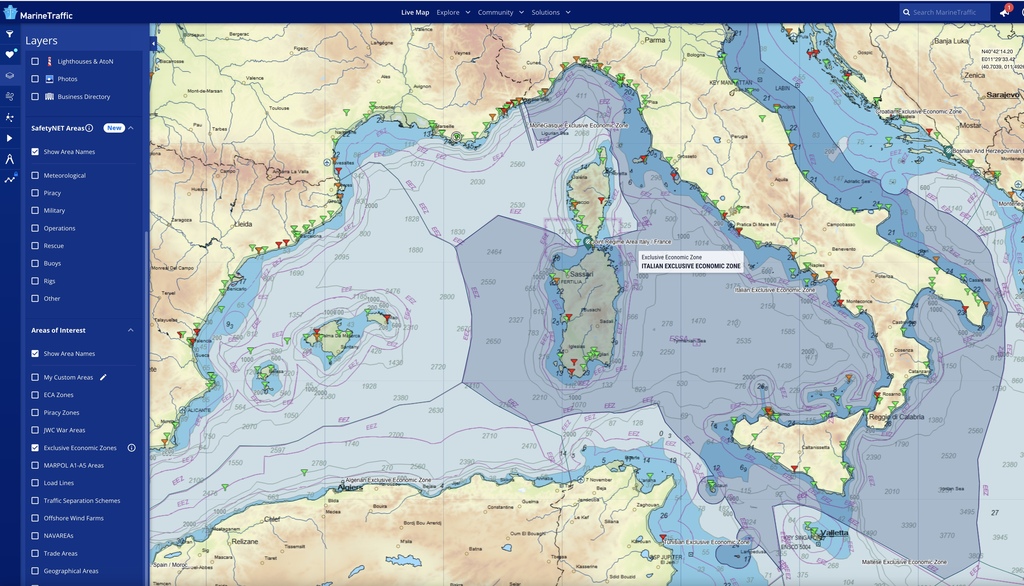Image resolution: width=1024 pixels, height=586 pixels.
Task: Enable the Business Directory checkbox
Action: pos(35,97)
